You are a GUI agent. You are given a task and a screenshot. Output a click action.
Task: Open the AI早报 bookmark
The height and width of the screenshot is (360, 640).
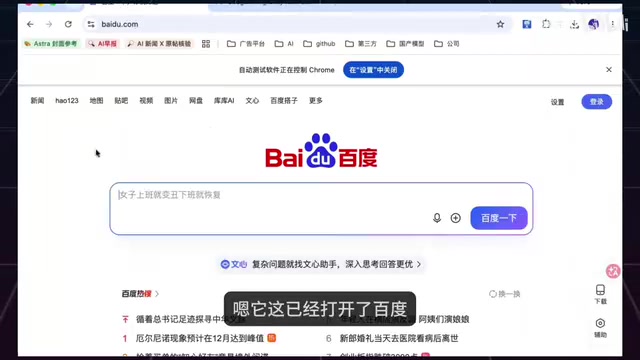[x=103, y=44]
